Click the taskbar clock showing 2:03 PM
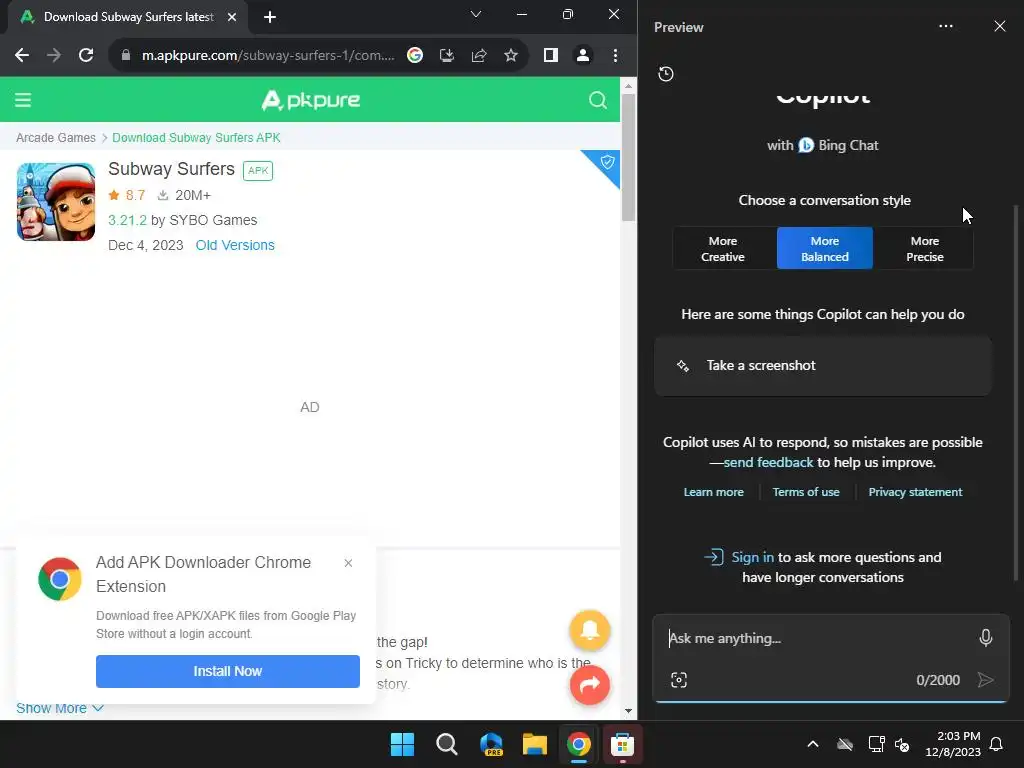The height and width of the screenshot is (768, 1024). point(953,744)
